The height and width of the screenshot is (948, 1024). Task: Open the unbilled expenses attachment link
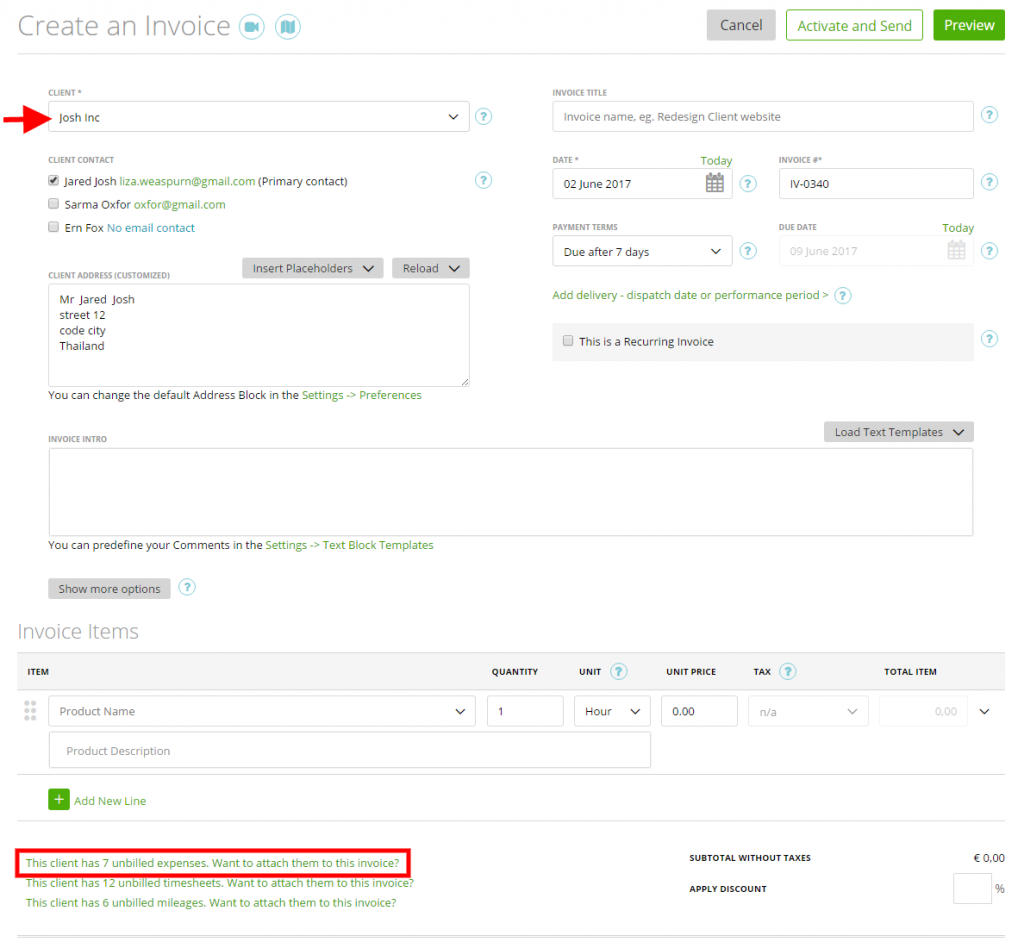coord(210,862)
